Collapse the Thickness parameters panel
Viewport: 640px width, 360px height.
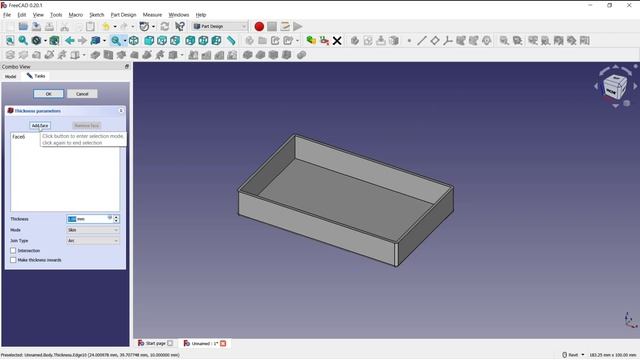coord(121,111)
